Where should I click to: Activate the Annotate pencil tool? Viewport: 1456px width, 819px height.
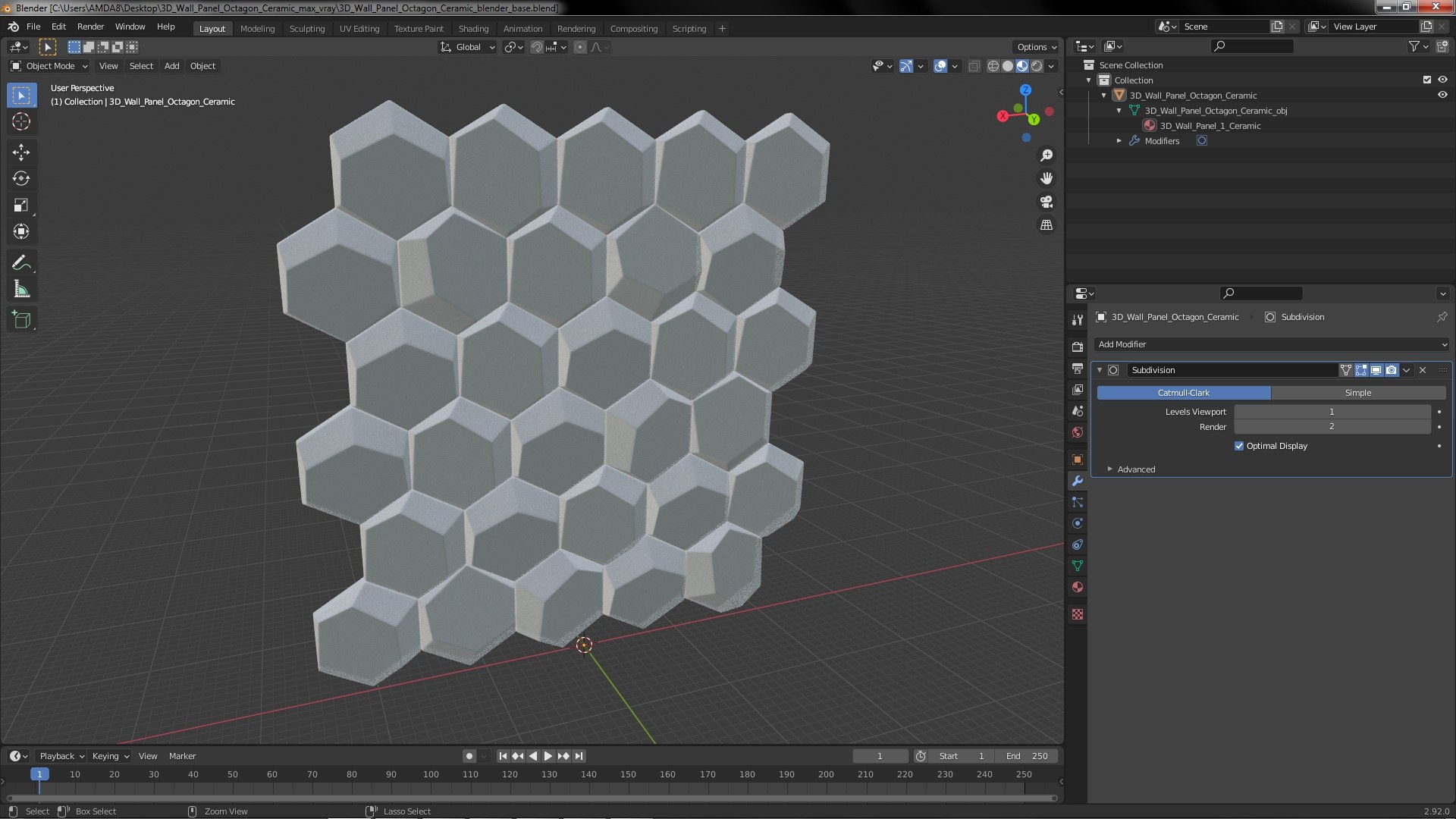21,262
